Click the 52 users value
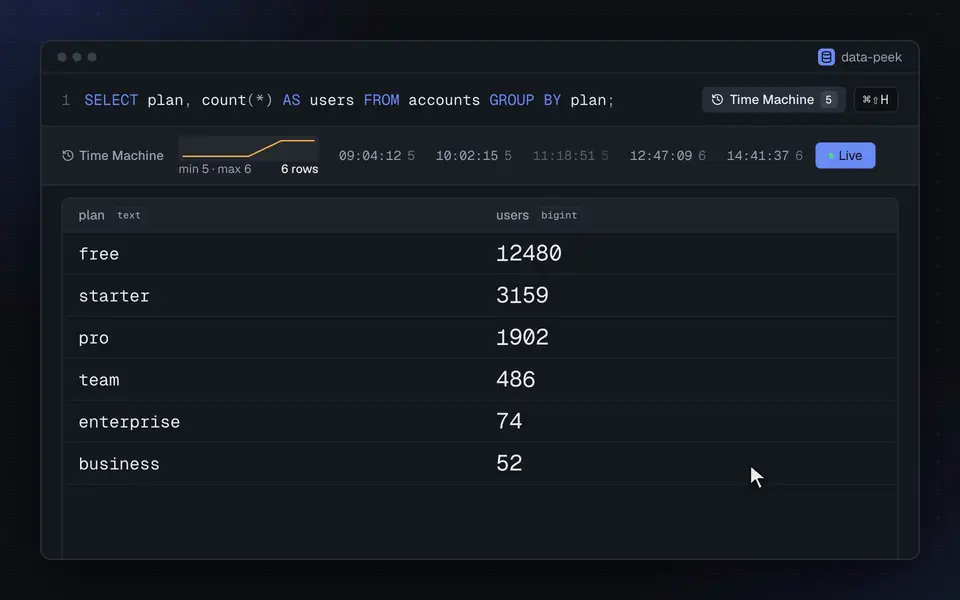960x600 pixels. tap(509, 463)
